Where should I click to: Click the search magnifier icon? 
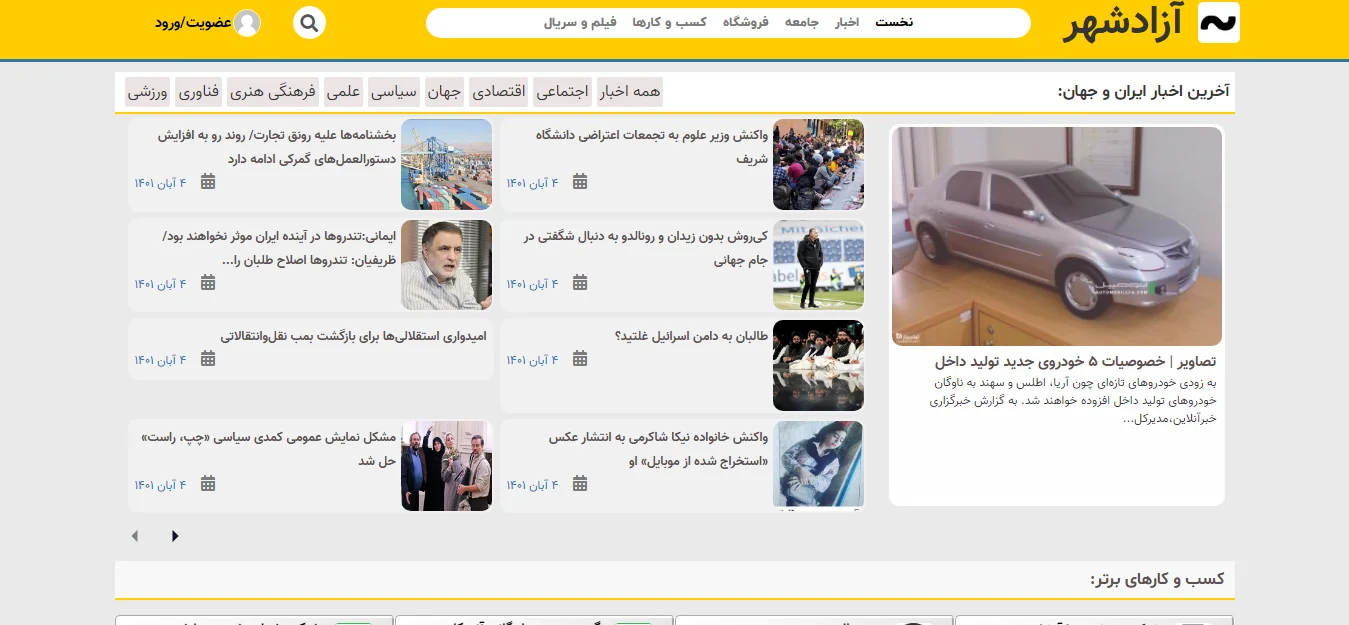click(x=310, y=22)
